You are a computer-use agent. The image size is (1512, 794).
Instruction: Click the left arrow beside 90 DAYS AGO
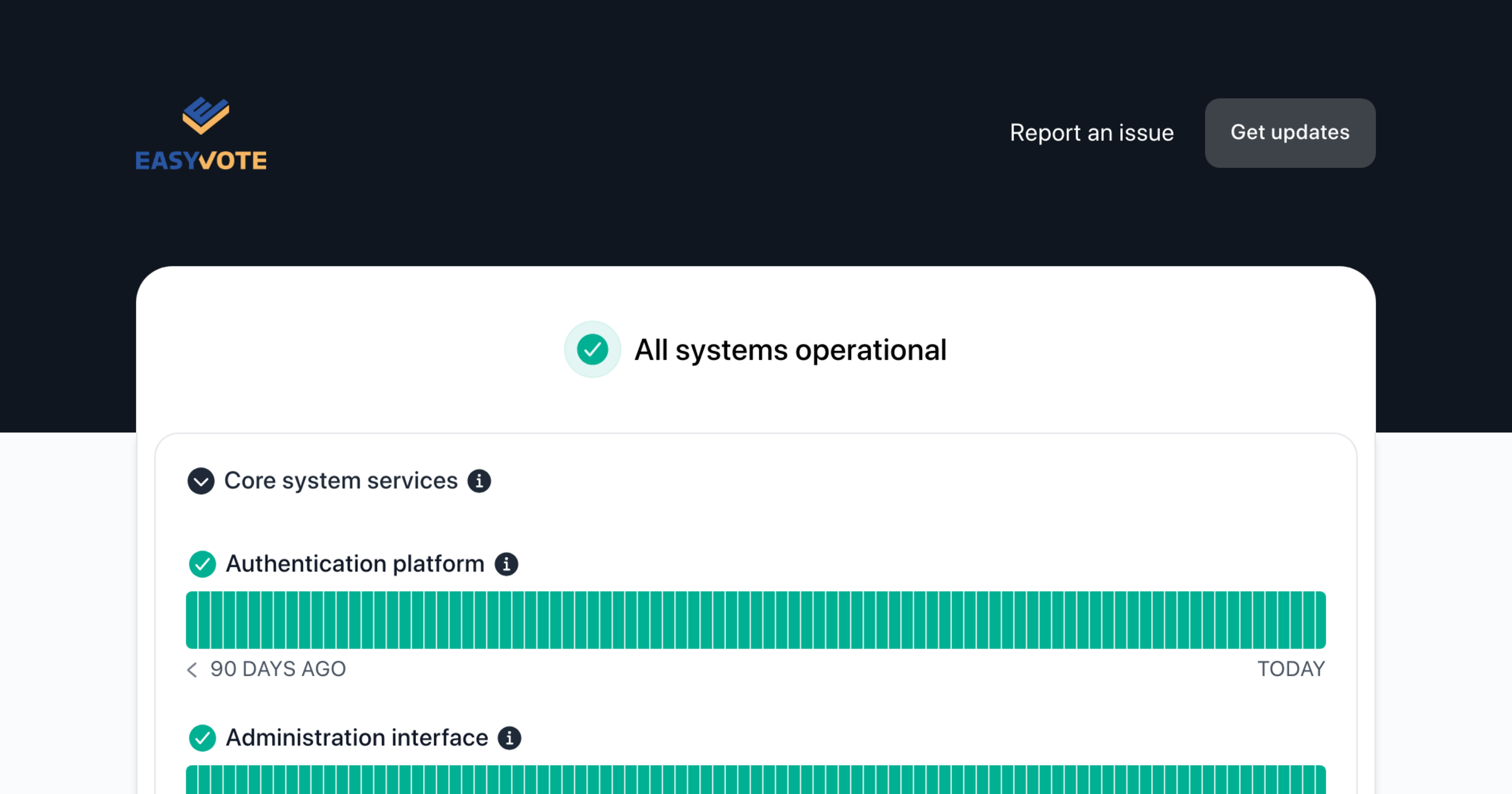click(x=192, y=669)
